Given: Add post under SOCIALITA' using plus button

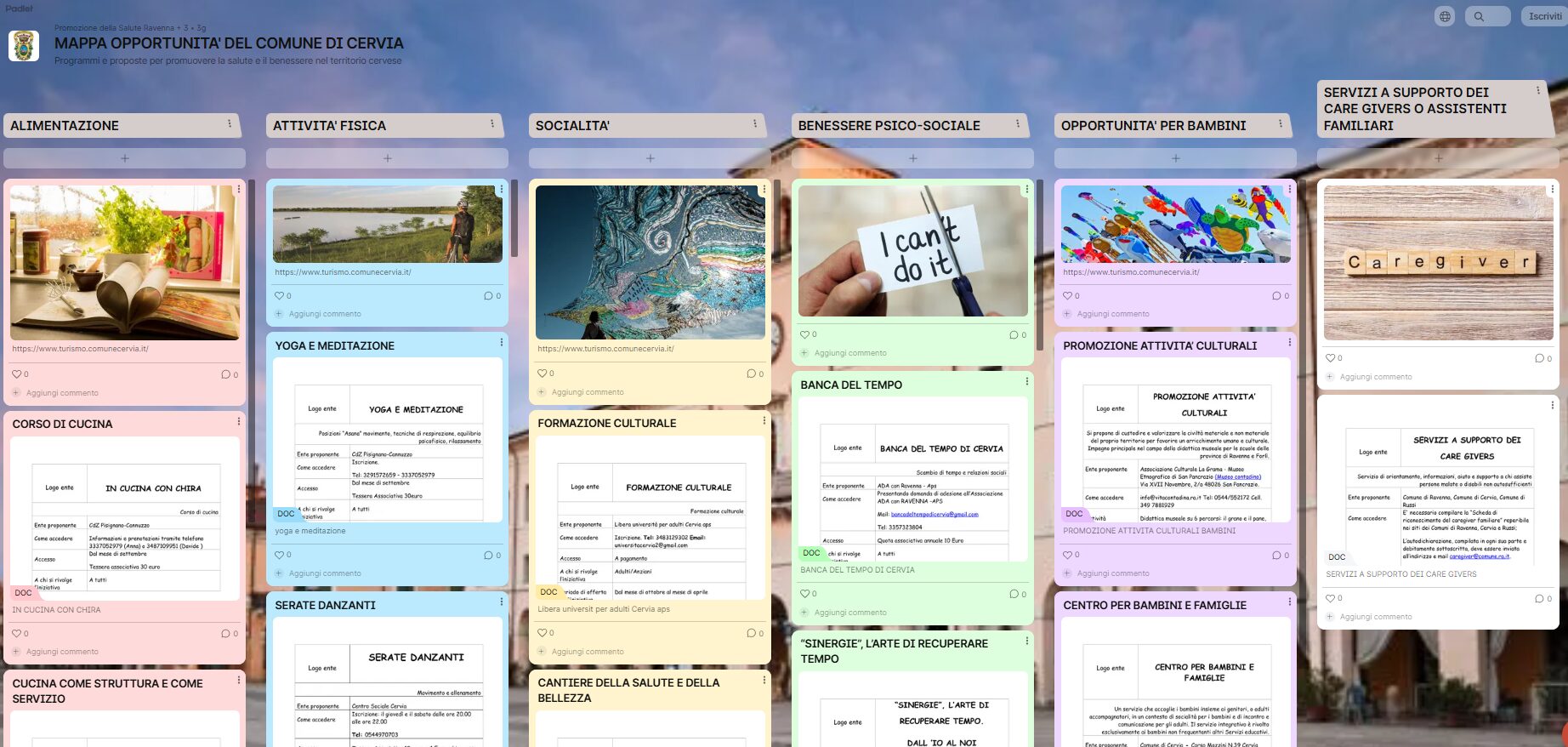Looking at the screenshot, I should 650,158.
